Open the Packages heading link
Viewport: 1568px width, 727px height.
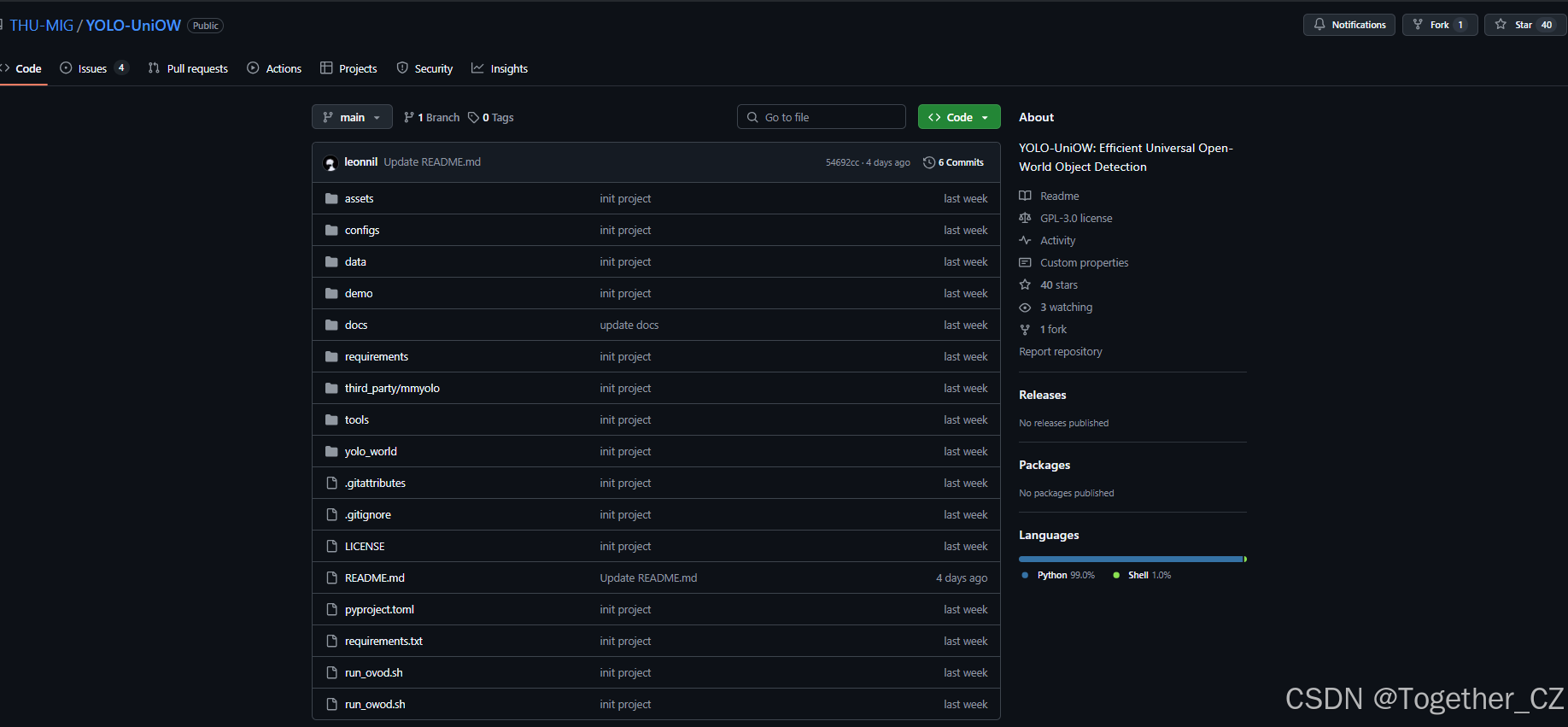[1044, 465]
